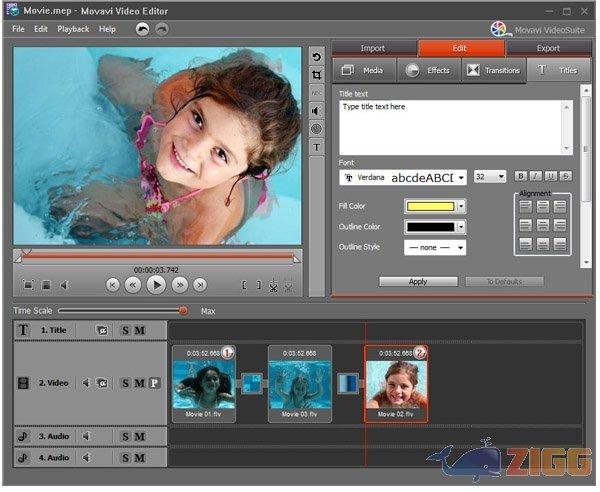Open the Help menu

[x=107, y=29]
